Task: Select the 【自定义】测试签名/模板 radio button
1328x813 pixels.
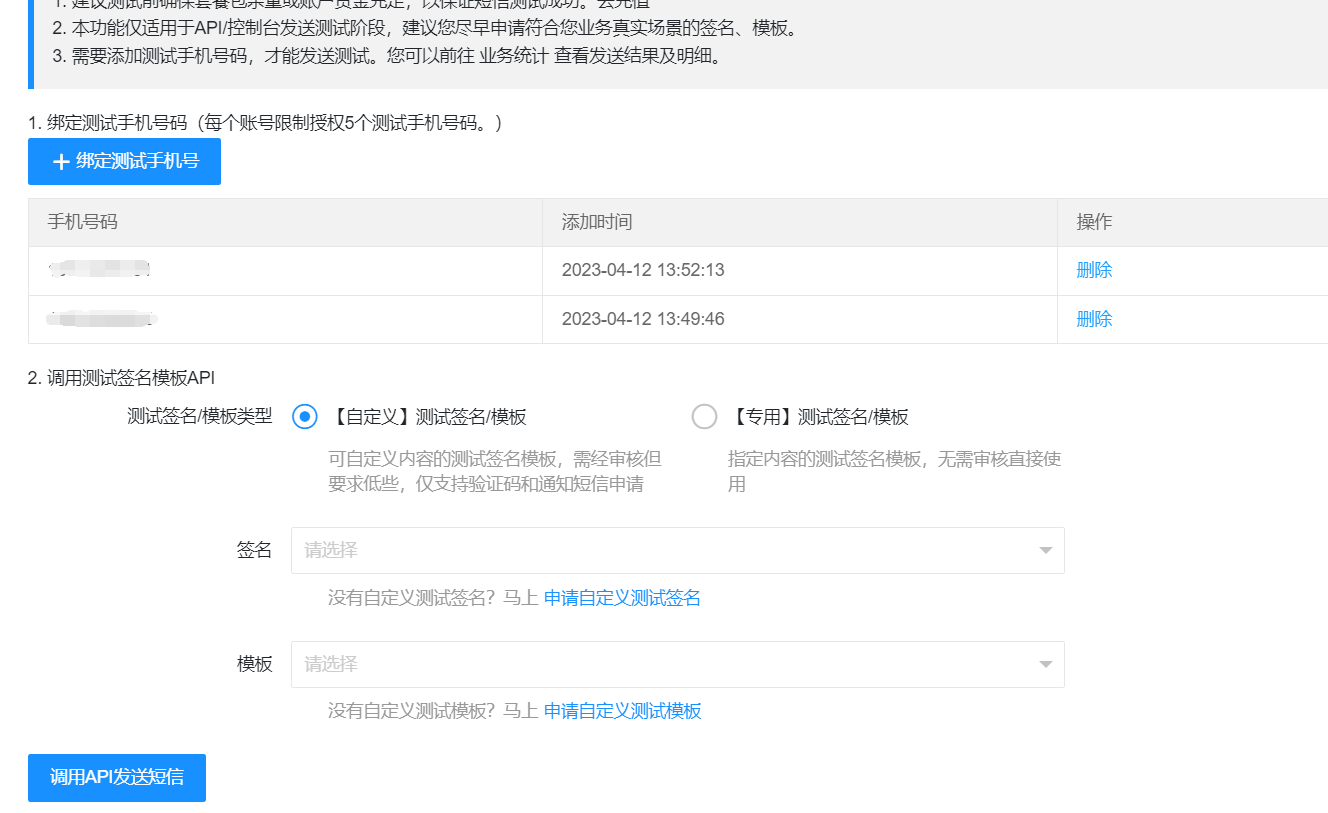Action: click(305, 417)
